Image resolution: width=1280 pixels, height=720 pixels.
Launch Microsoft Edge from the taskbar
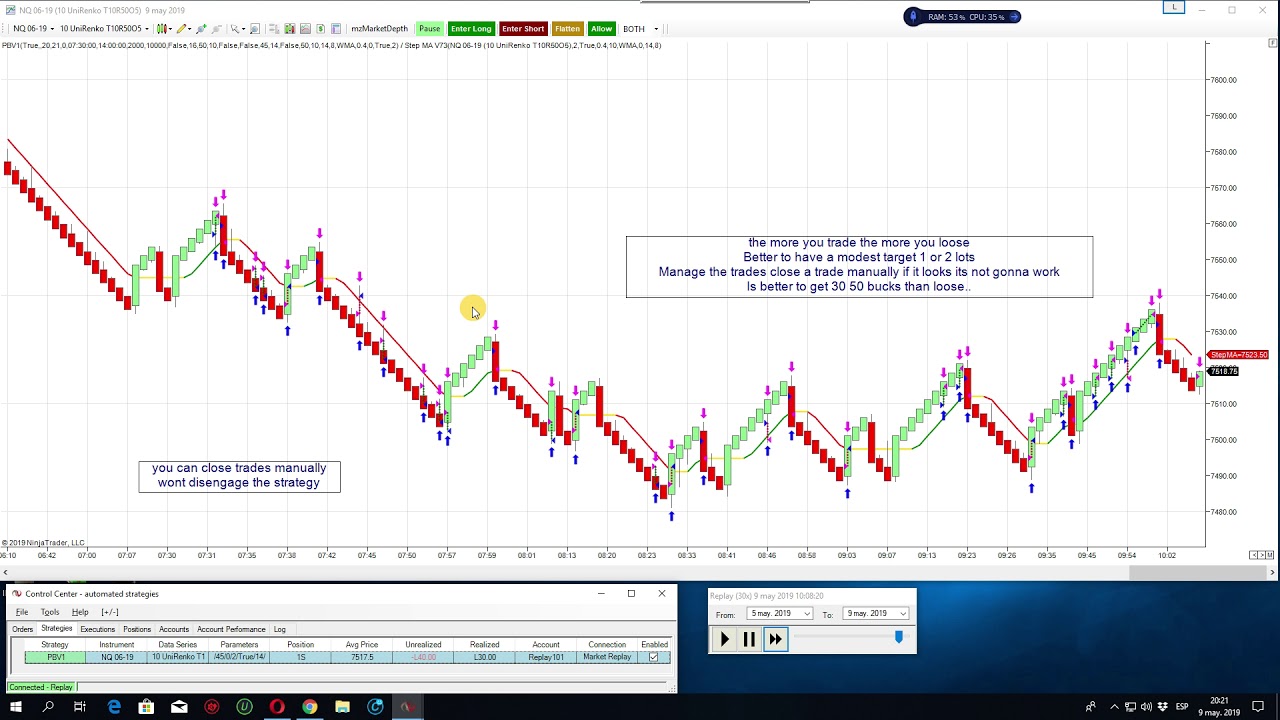[114, 707]
